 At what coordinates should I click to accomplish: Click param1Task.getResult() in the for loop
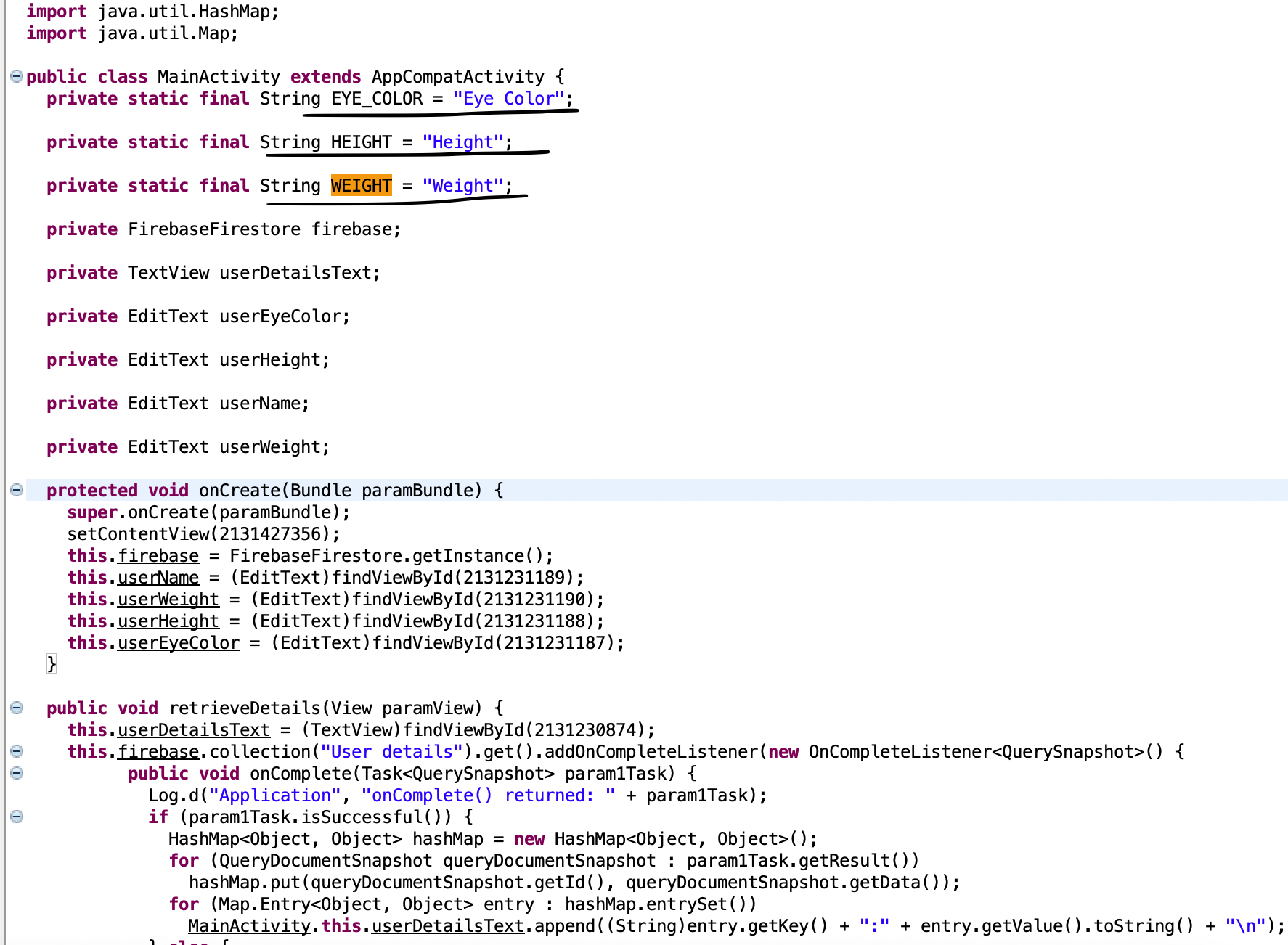coord(797,861)
